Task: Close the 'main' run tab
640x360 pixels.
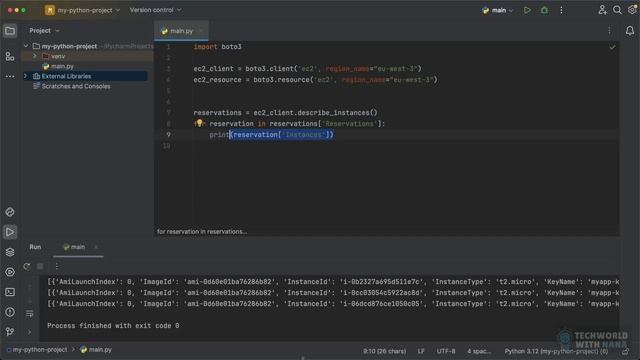Action: tap(96, 247)
